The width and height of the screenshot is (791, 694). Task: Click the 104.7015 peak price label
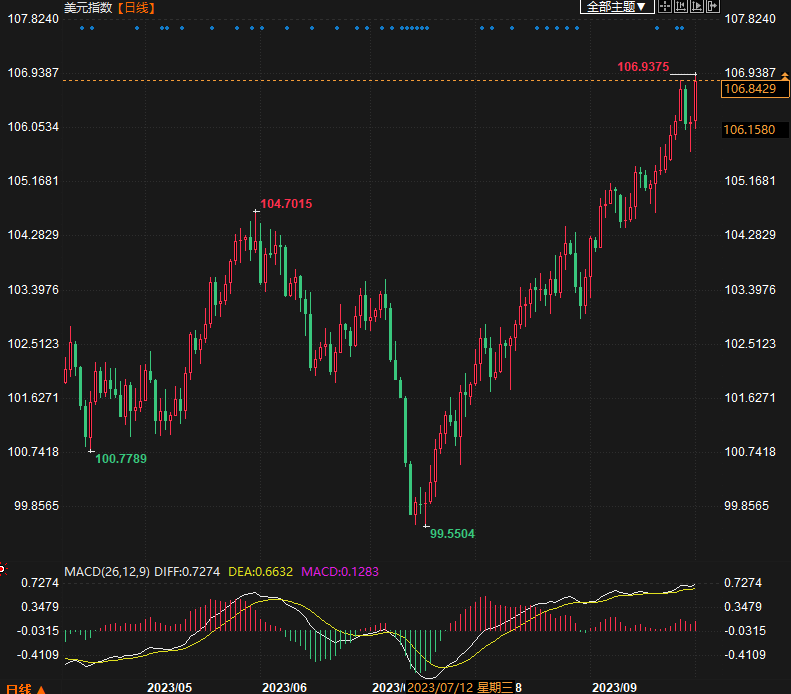click(286, 204)
